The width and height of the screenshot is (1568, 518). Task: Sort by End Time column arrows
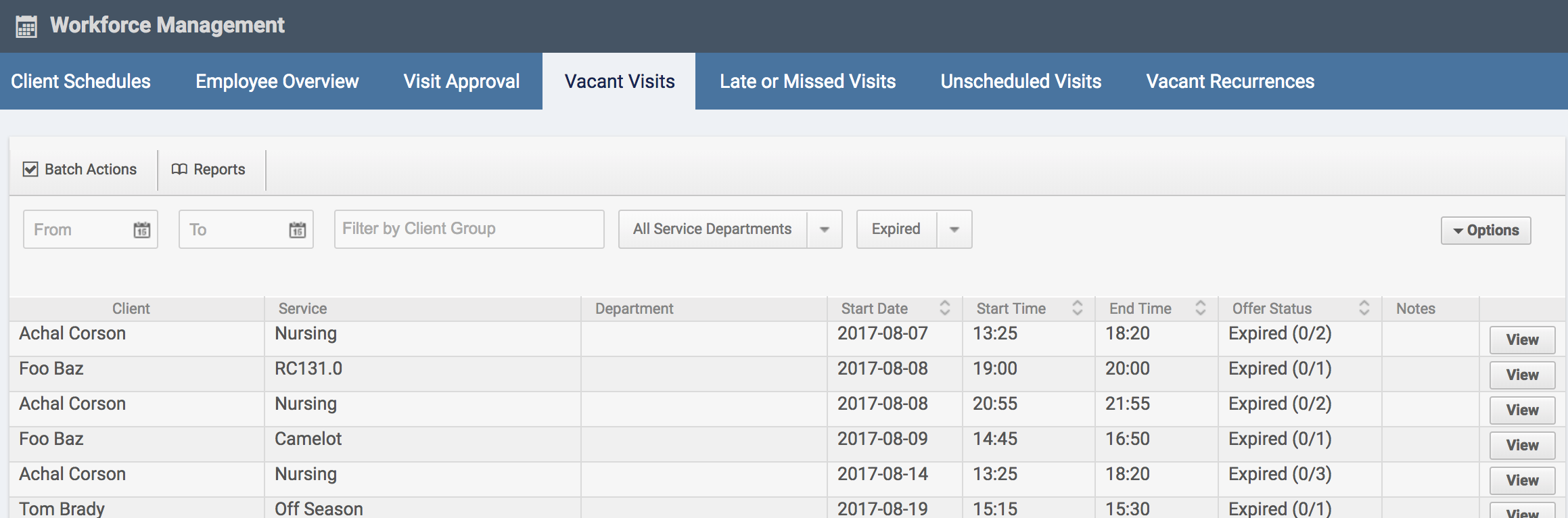pyautogui.click(x=1201, y=308)
